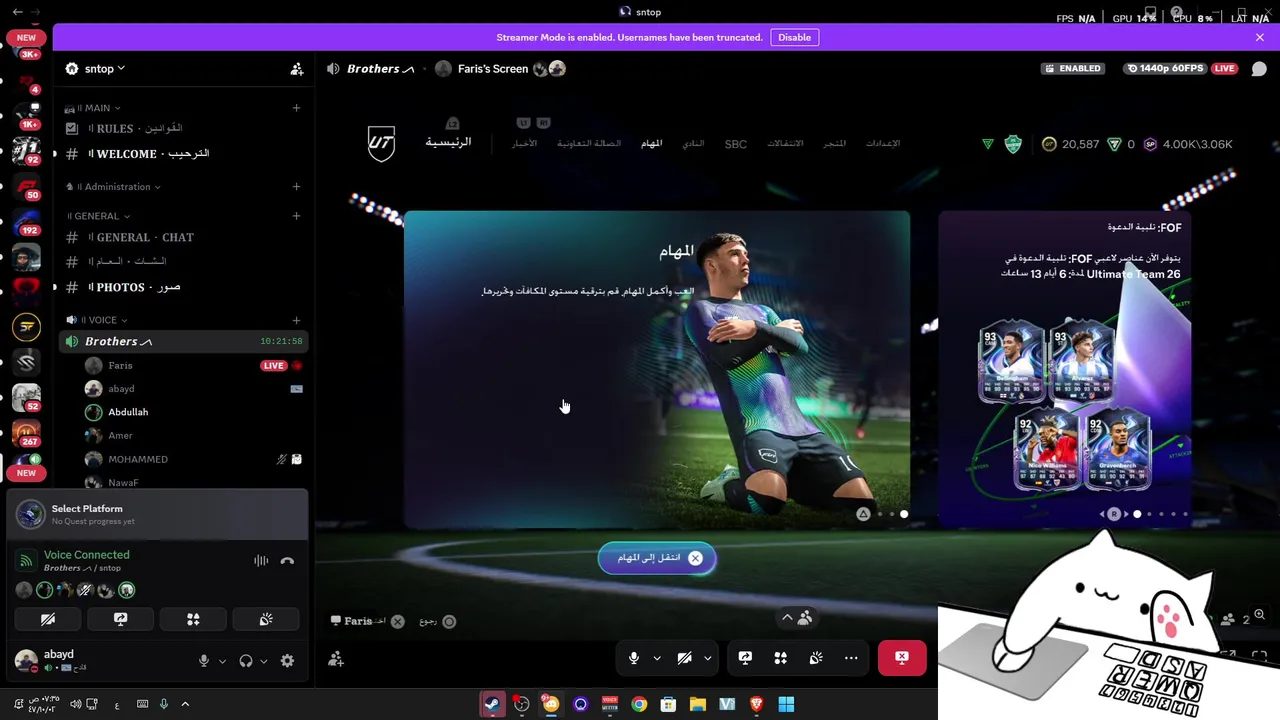Open noise suppression waveform icon
The width and height of the screenshot is (1280, 720).
click(x=261, y=561)
